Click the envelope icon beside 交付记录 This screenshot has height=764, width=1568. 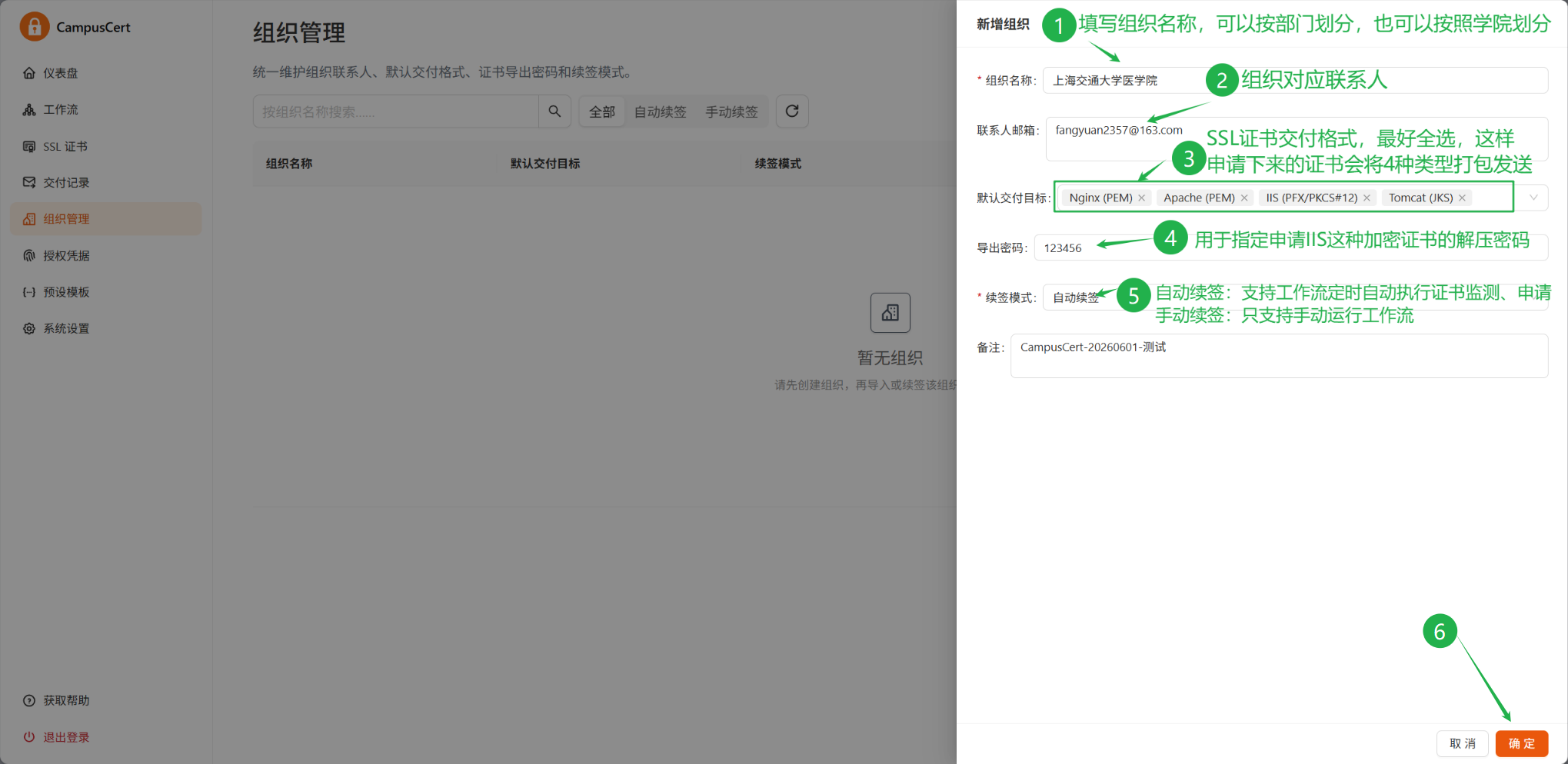[29, 182]
